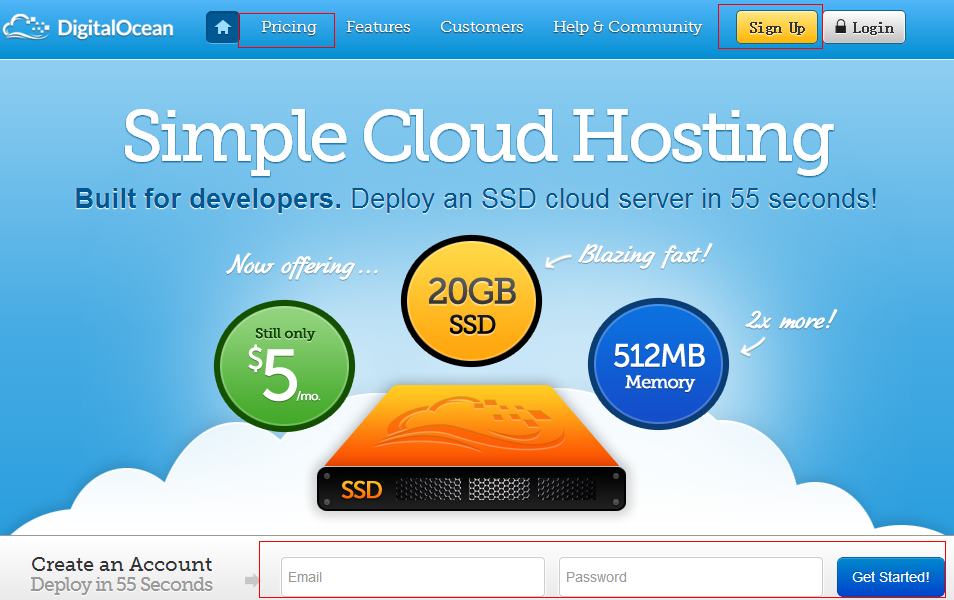
Task: Go to the Features menu item
Action: [x=378, y=27]
